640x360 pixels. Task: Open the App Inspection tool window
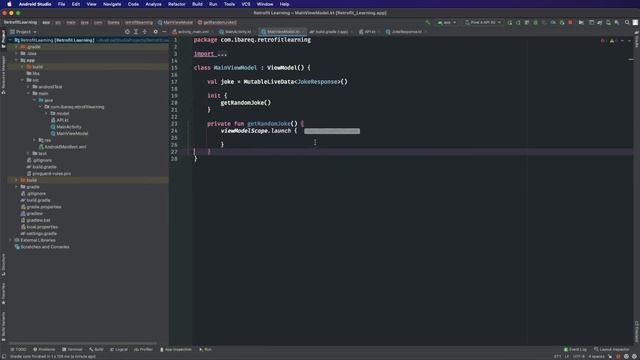point(176,349)
